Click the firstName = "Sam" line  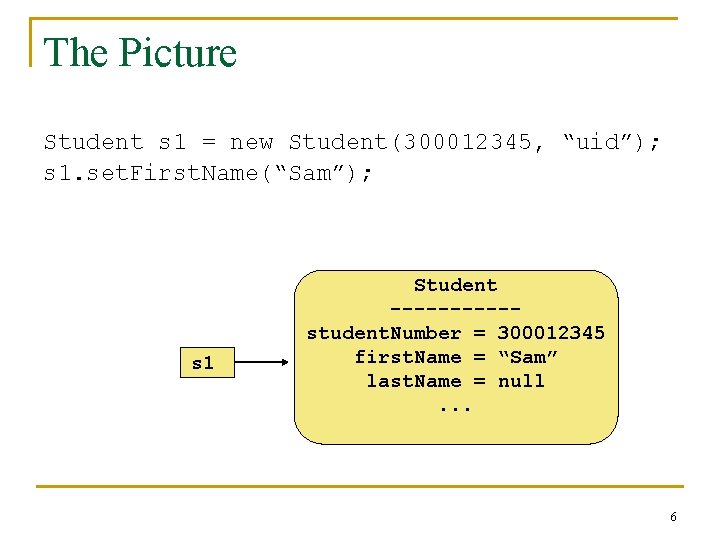[455, 357]
